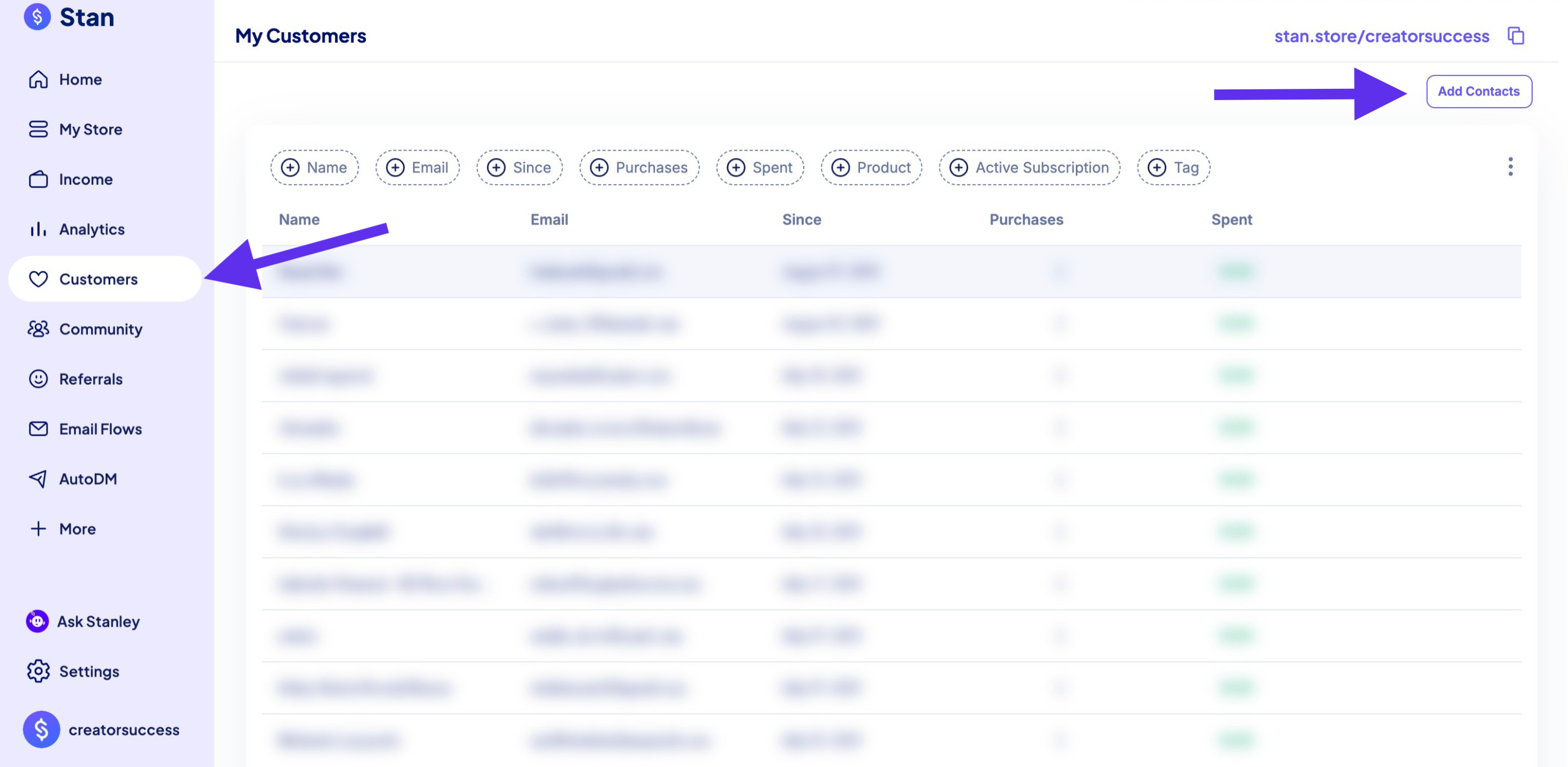Click the Referrals smiley icon
The height and width of the screenshot is (767, 1568).
[39, 378]
